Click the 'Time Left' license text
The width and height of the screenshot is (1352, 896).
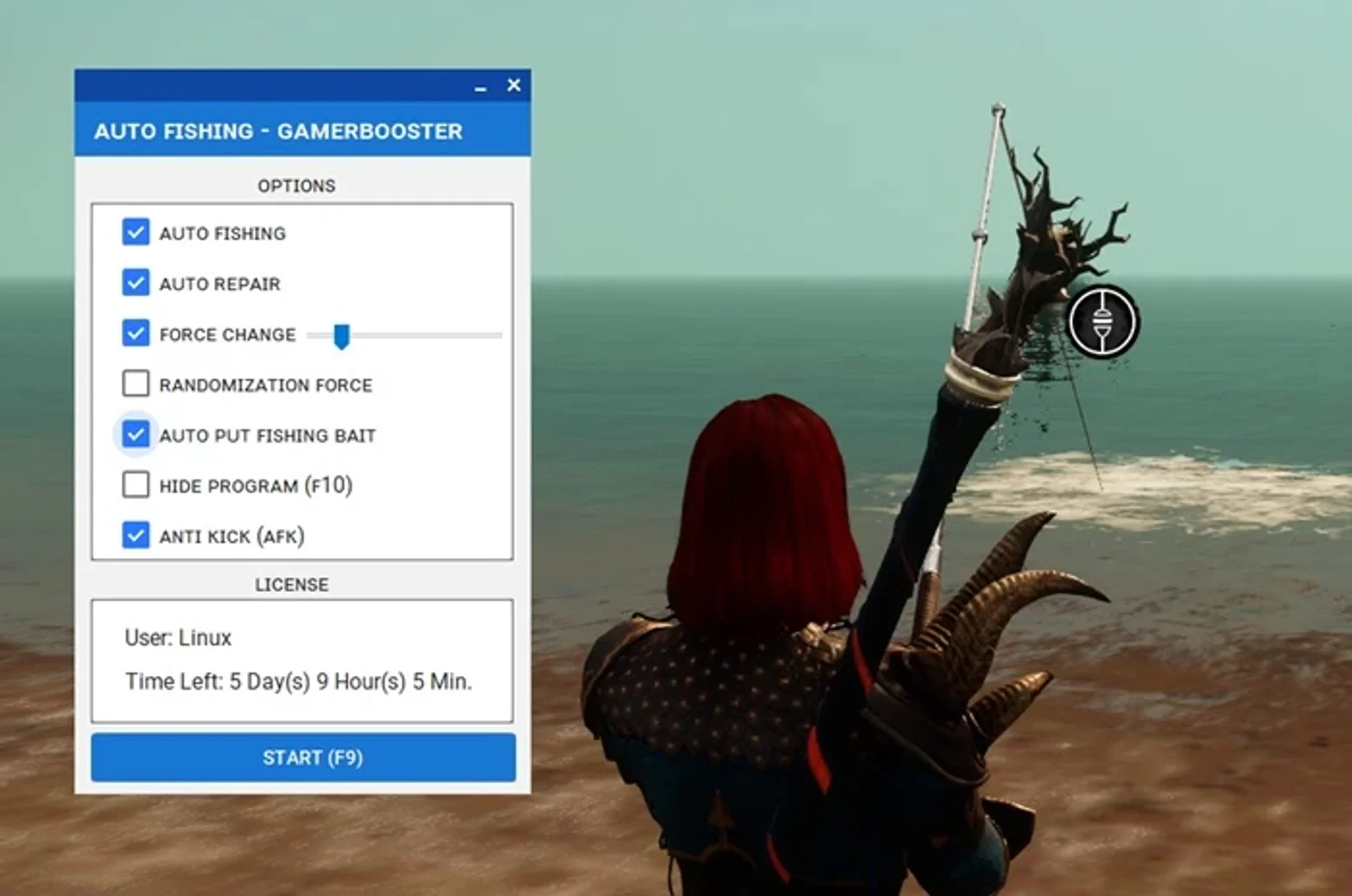(x=298, y=682)
